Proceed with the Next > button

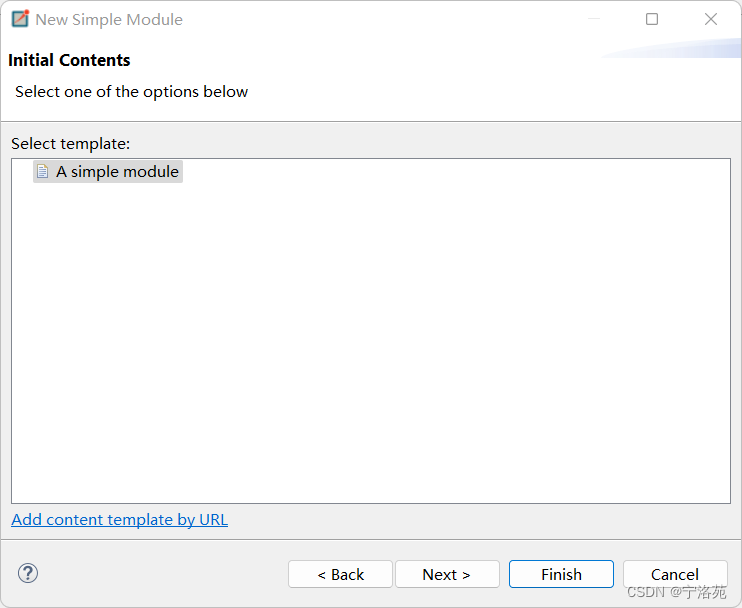coord(447,574)
